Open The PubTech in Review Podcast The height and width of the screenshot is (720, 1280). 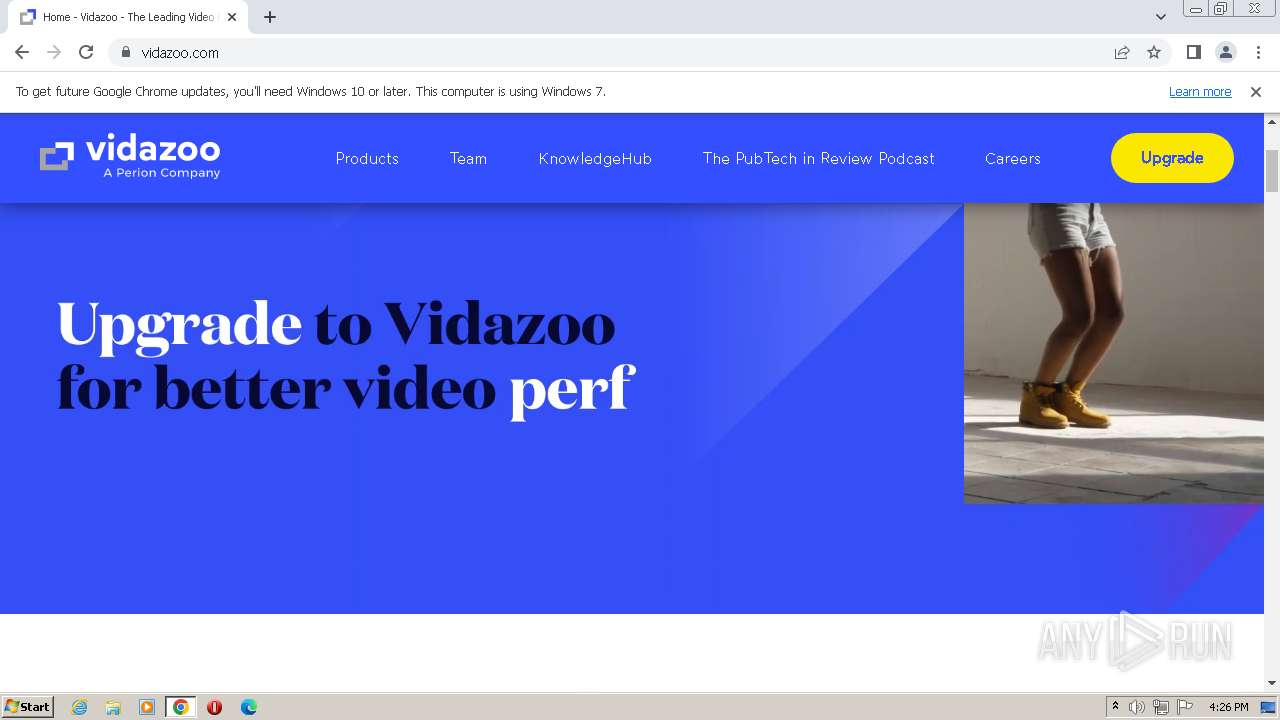818,158
